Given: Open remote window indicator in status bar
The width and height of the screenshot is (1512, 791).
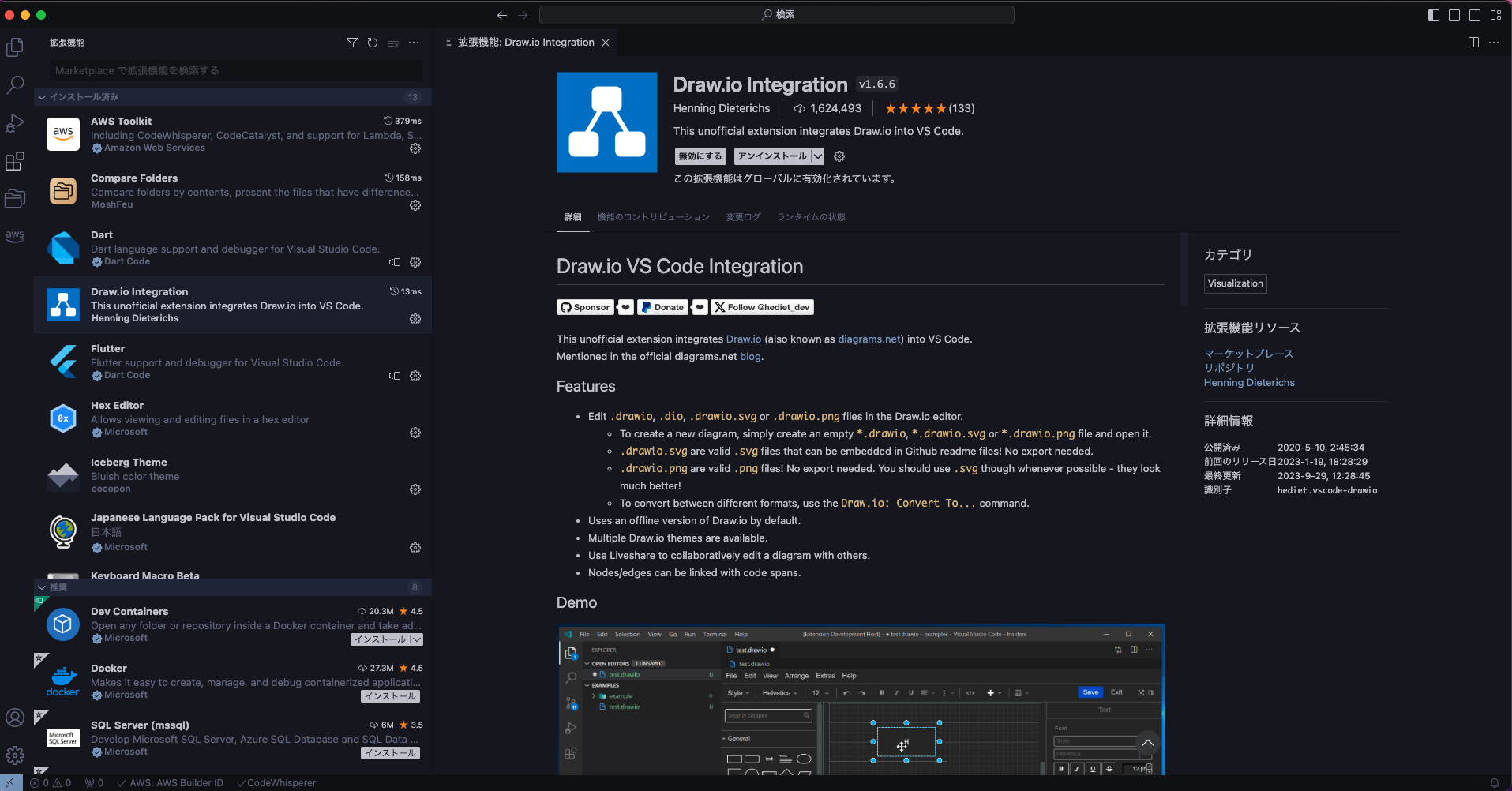Looking at the screenshot, I should pyautogui.click(x=11, y=783).
